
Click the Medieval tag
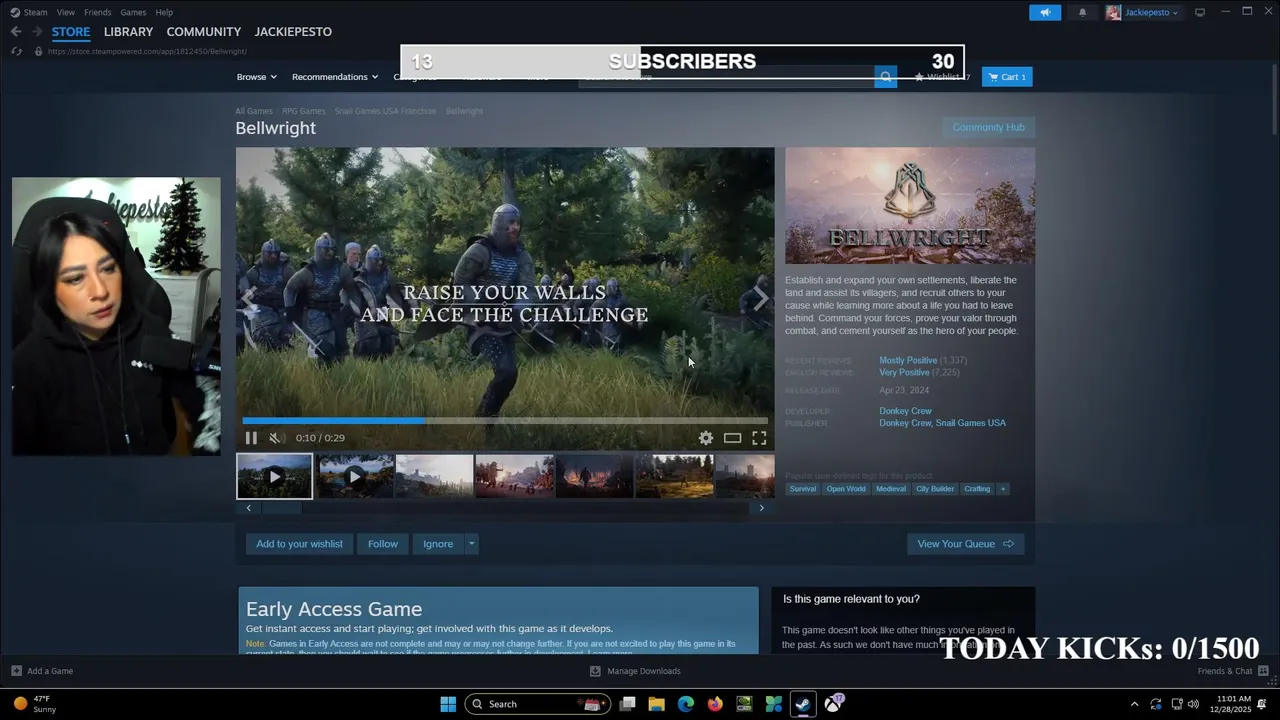(x=890, y=489)
